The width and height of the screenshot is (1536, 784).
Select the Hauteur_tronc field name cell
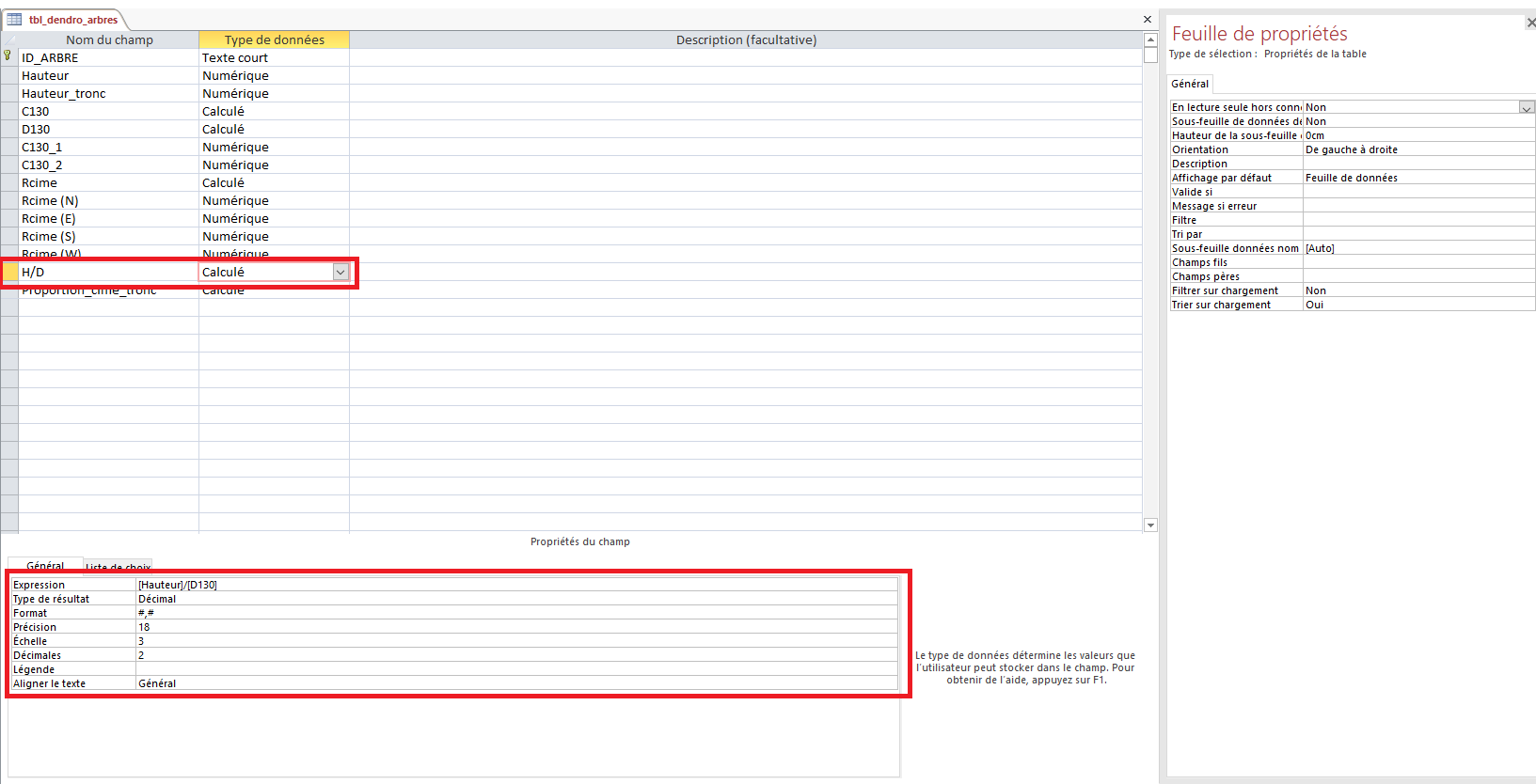(x=108, y=93)
